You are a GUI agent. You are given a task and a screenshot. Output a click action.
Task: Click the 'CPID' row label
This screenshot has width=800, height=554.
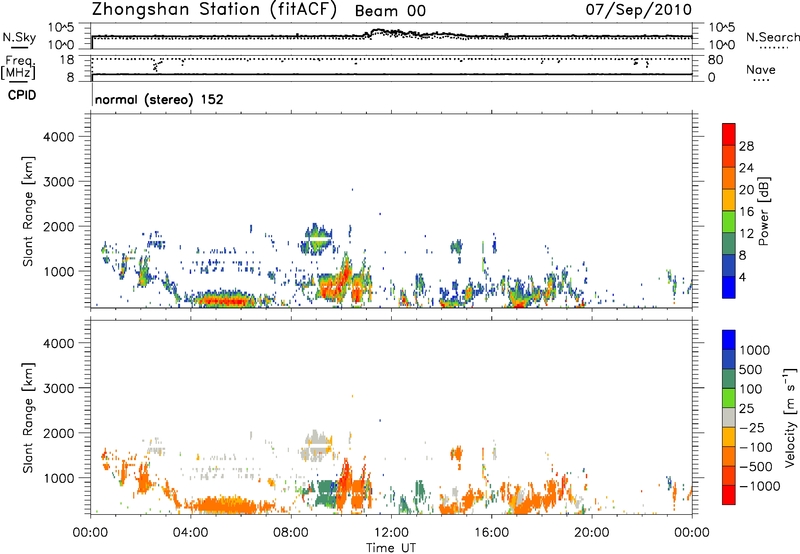point(22,95)
